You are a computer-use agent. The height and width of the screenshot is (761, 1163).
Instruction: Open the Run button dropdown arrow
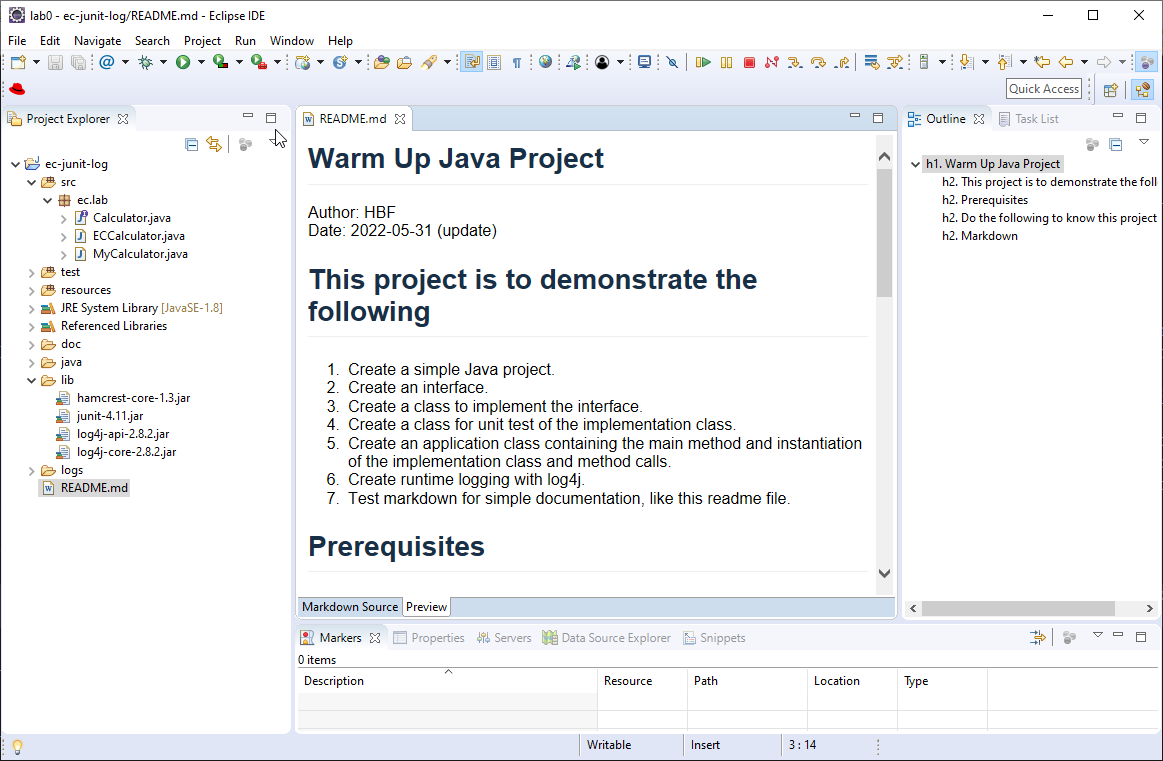tap(201, 62)
